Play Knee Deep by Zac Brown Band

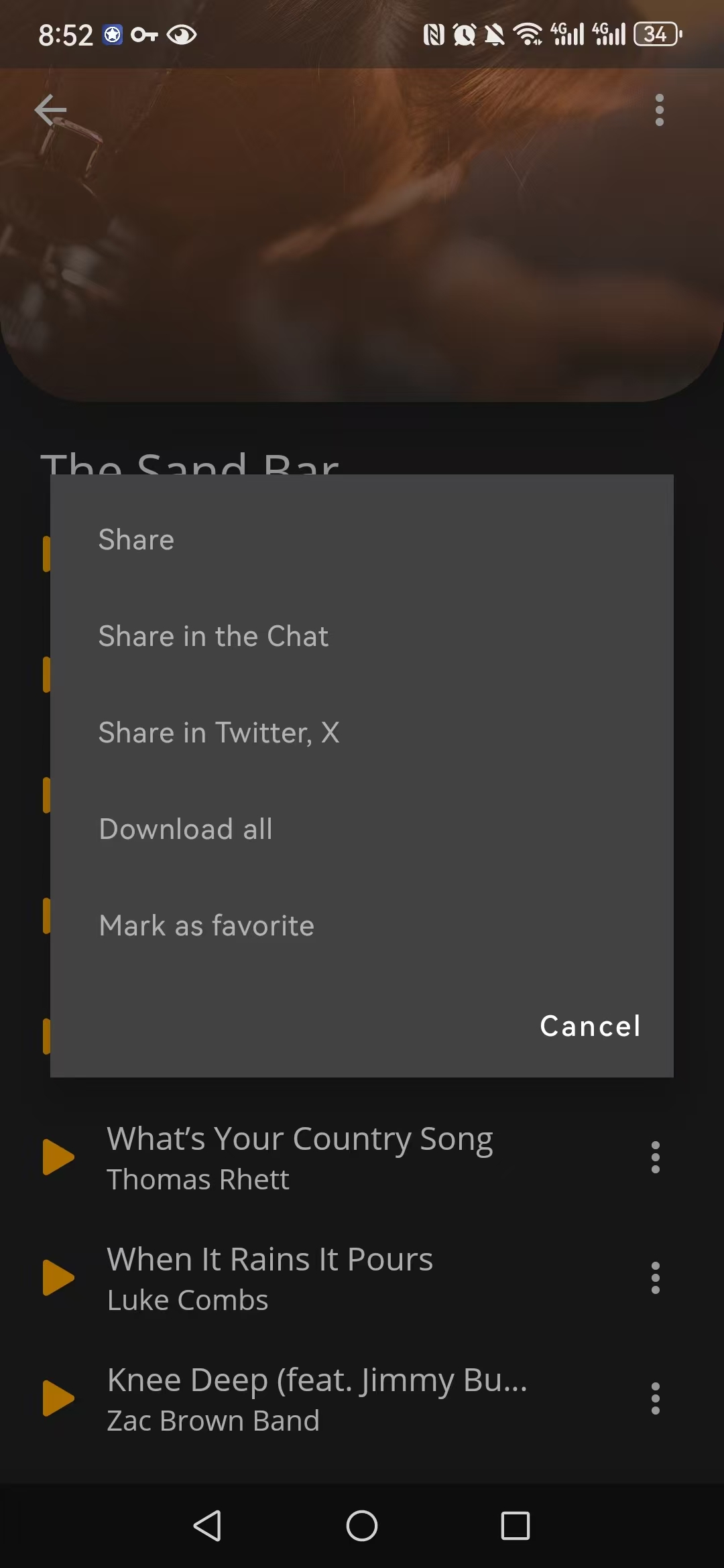(59, 1398)
